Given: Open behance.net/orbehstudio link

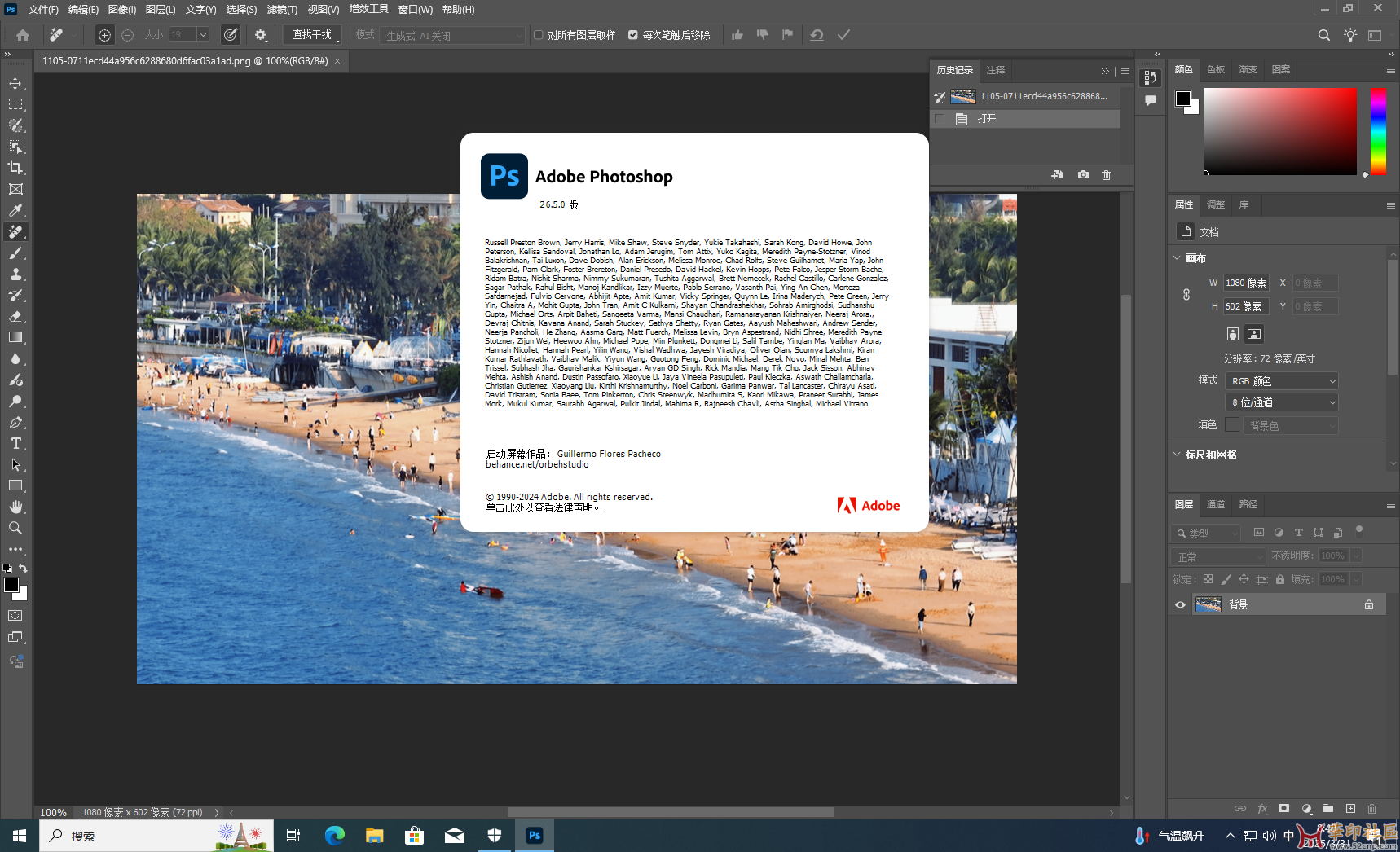Looking at the screenshot, I should coord(537,464).
